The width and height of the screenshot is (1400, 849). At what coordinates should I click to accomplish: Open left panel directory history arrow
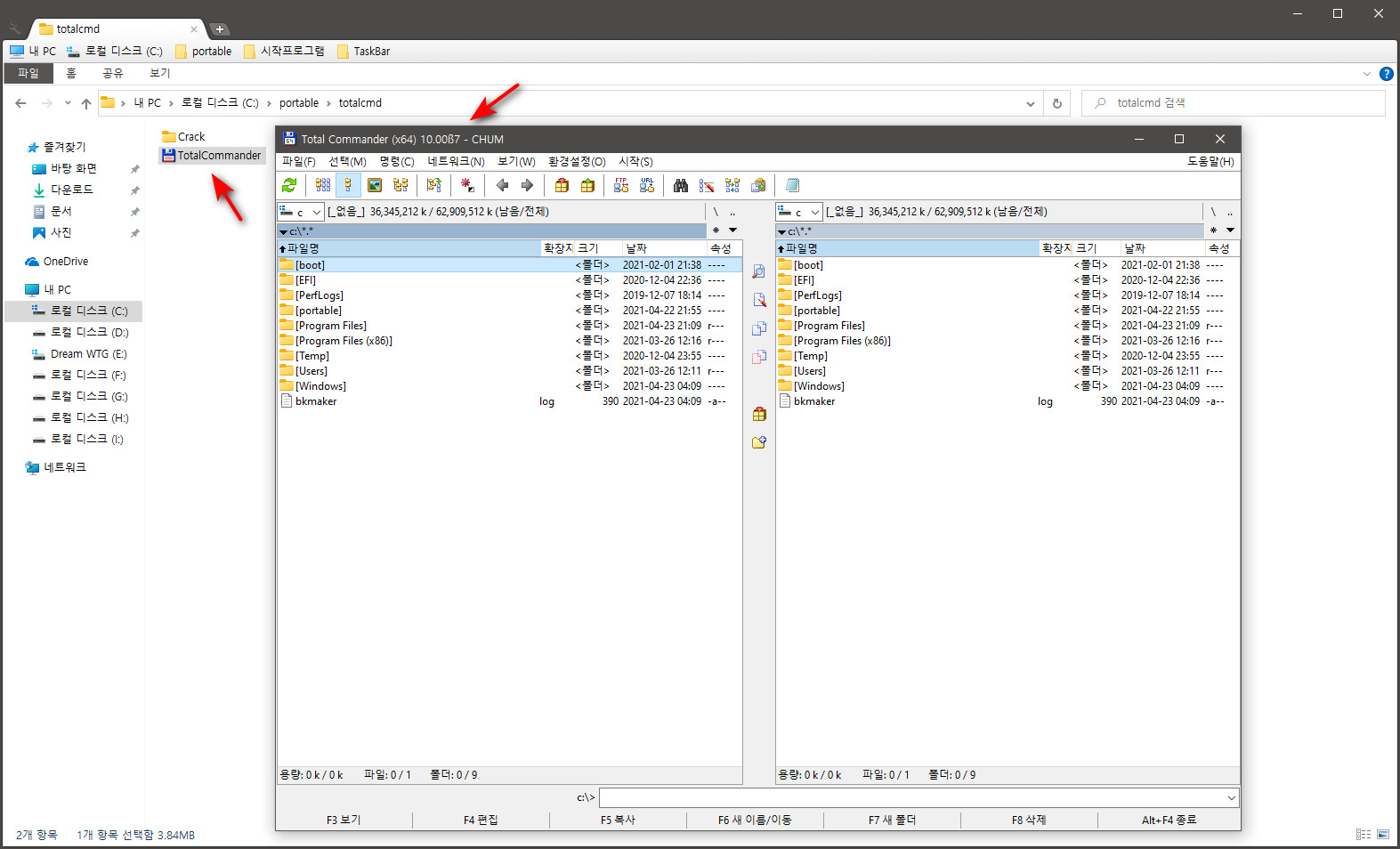(x=733, y=230)
